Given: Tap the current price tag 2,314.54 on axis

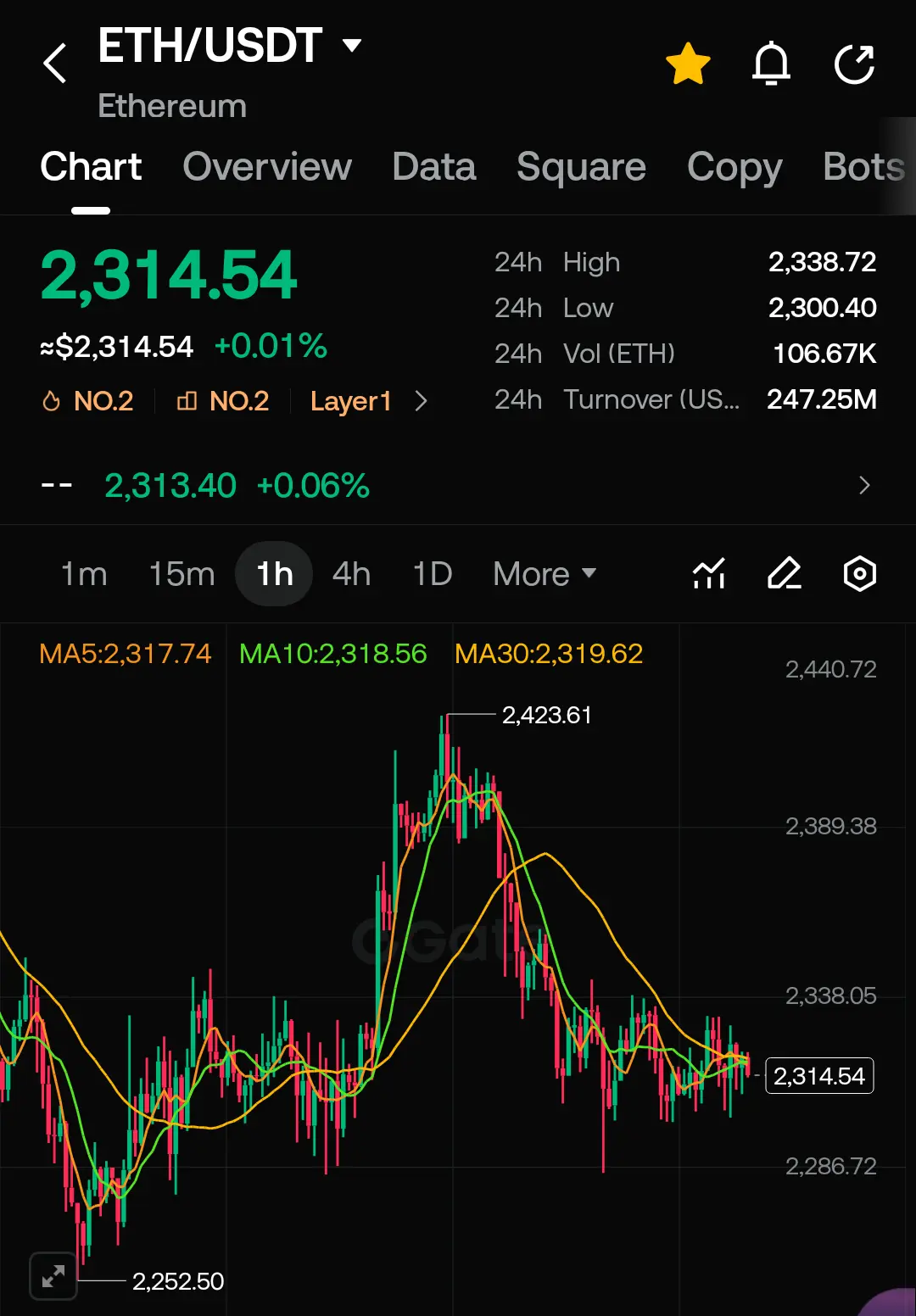Looking at the screenshot, I should 819,1076.
